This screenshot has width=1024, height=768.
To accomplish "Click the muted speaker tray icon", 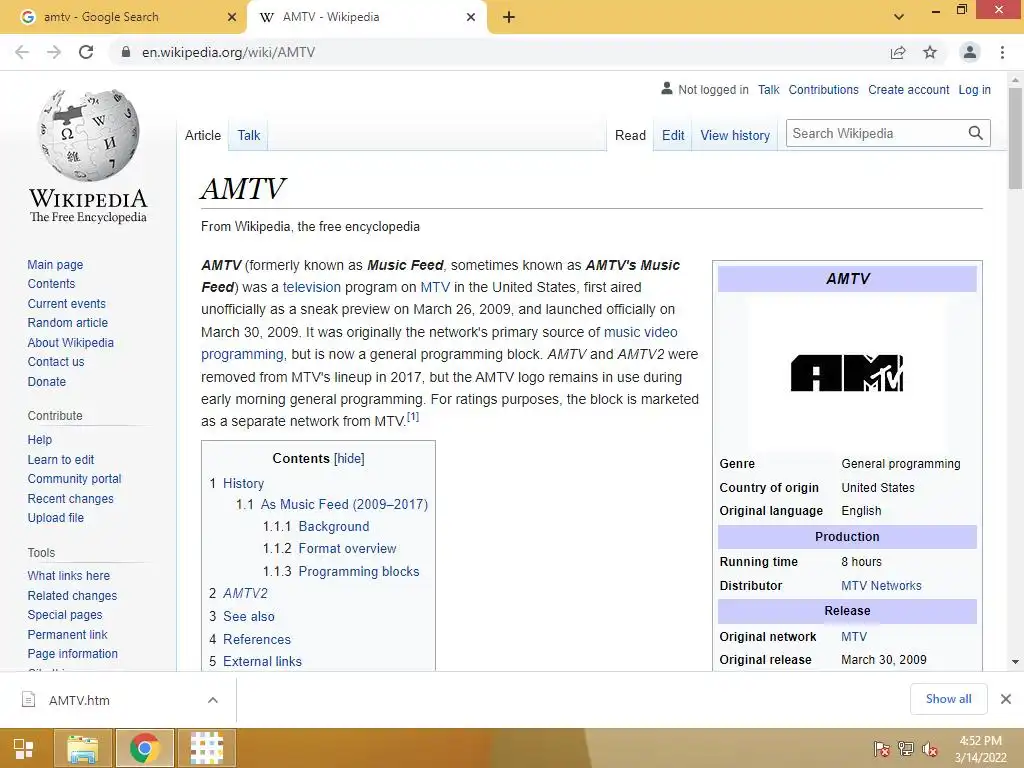I will pos(930,748).
